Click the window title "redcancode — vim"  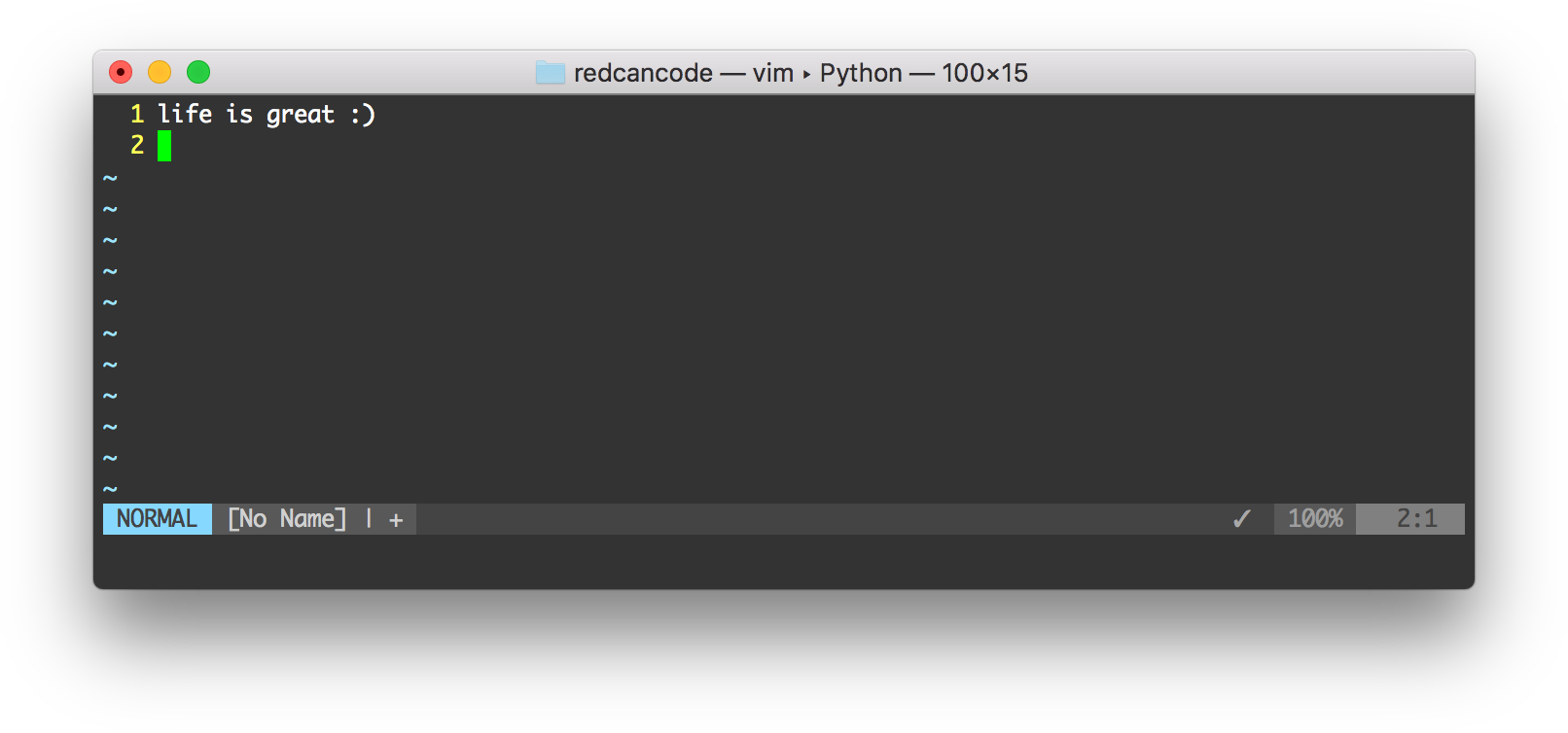683,73
